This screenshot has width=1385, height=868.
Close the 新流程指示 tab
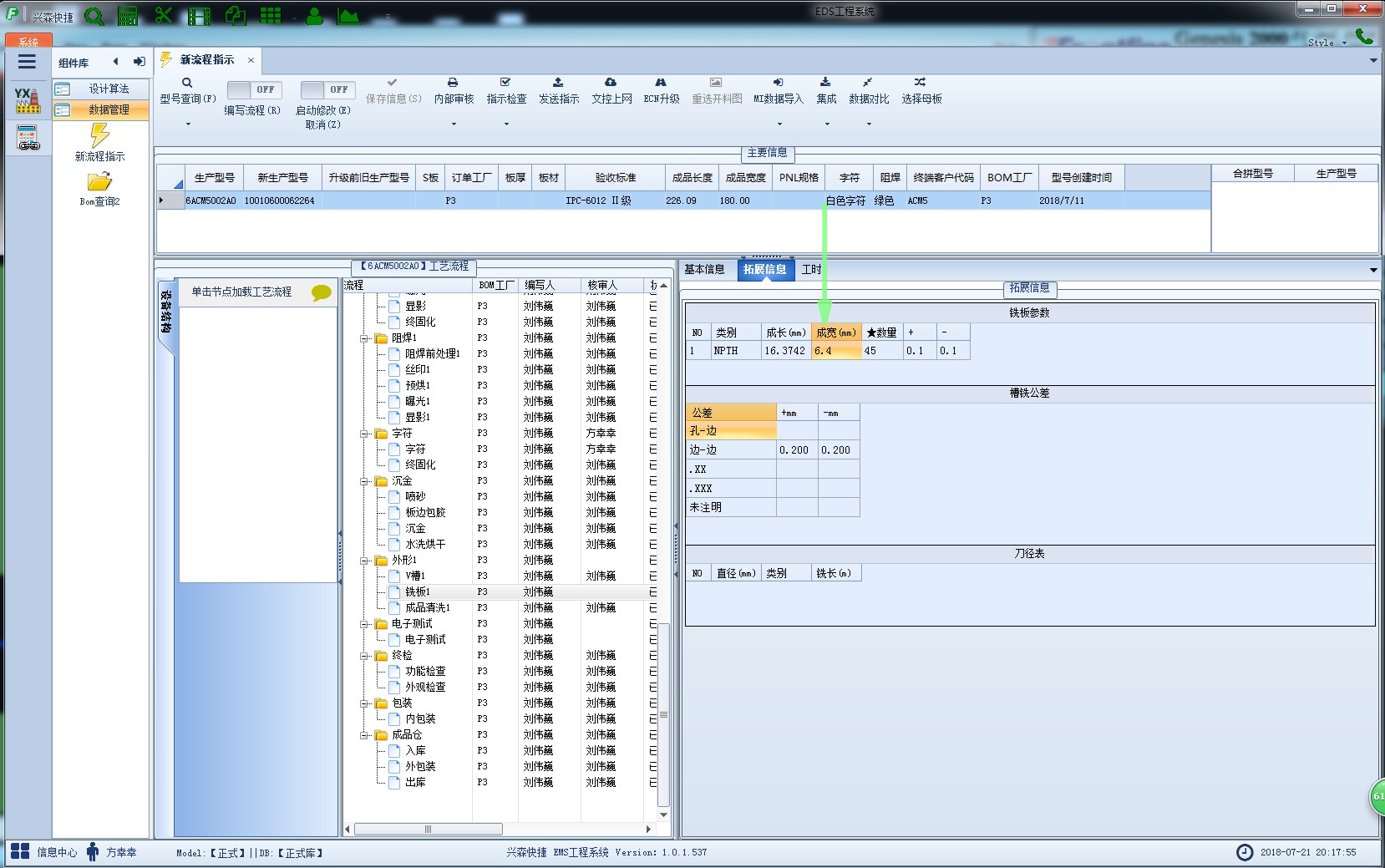pyautogui.click(x=251, y=60)
